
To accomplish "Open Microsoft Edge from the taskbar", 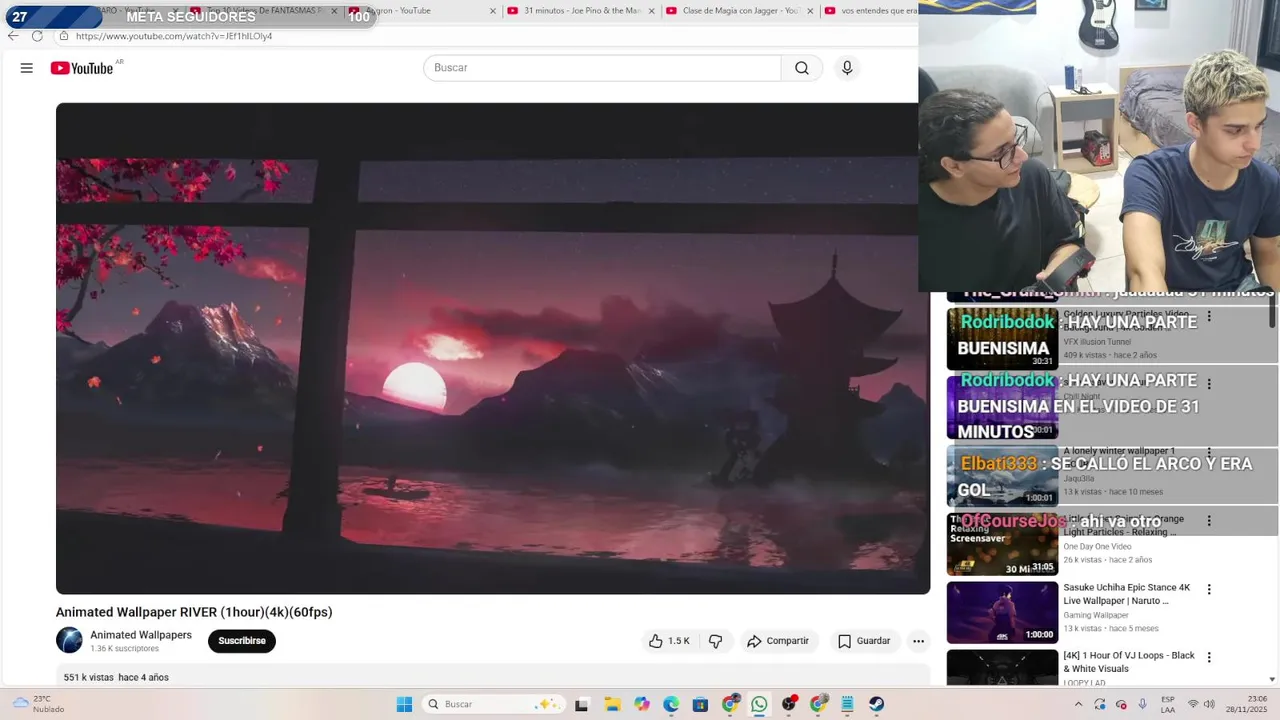I will coord(671,704).
